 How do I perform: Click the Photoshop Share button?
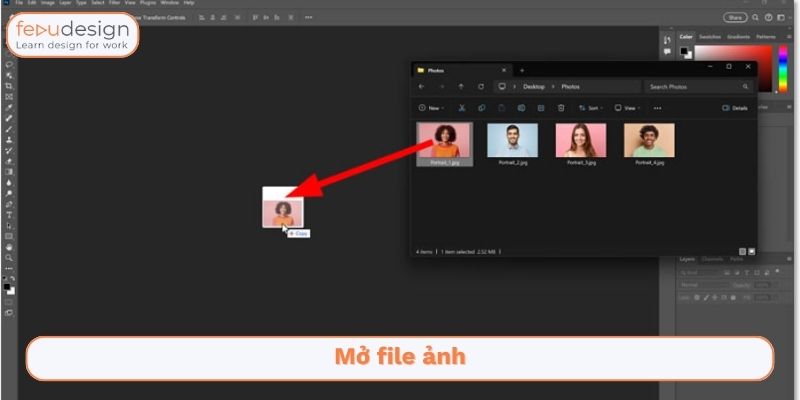click(x=735, y=17)
